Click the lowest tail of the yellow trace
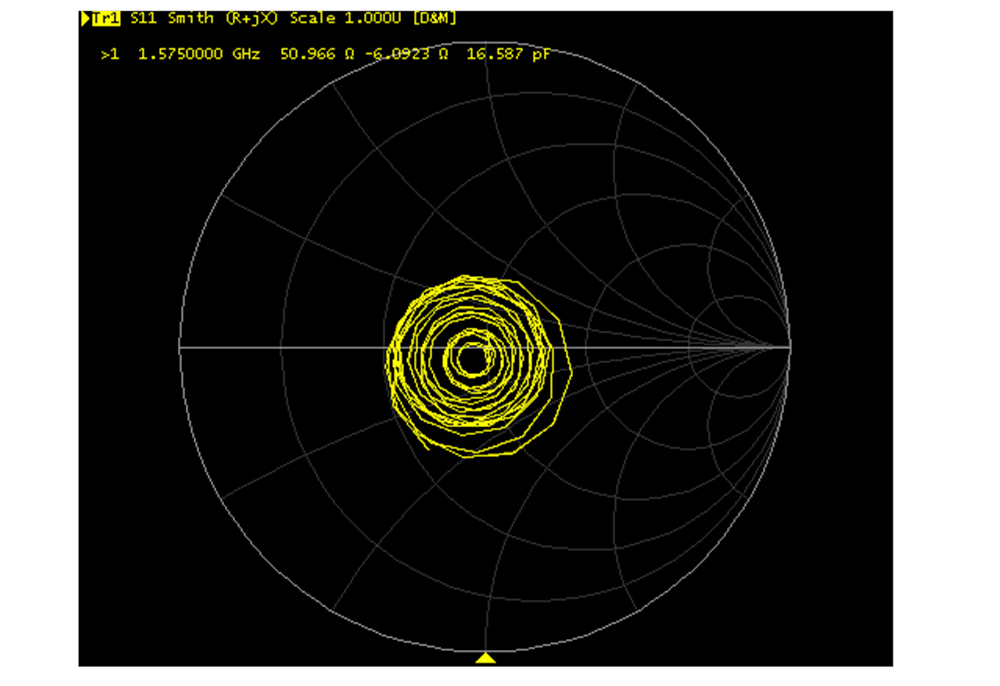The height and width of the screenshot is (686, 1000). (430, 448)
